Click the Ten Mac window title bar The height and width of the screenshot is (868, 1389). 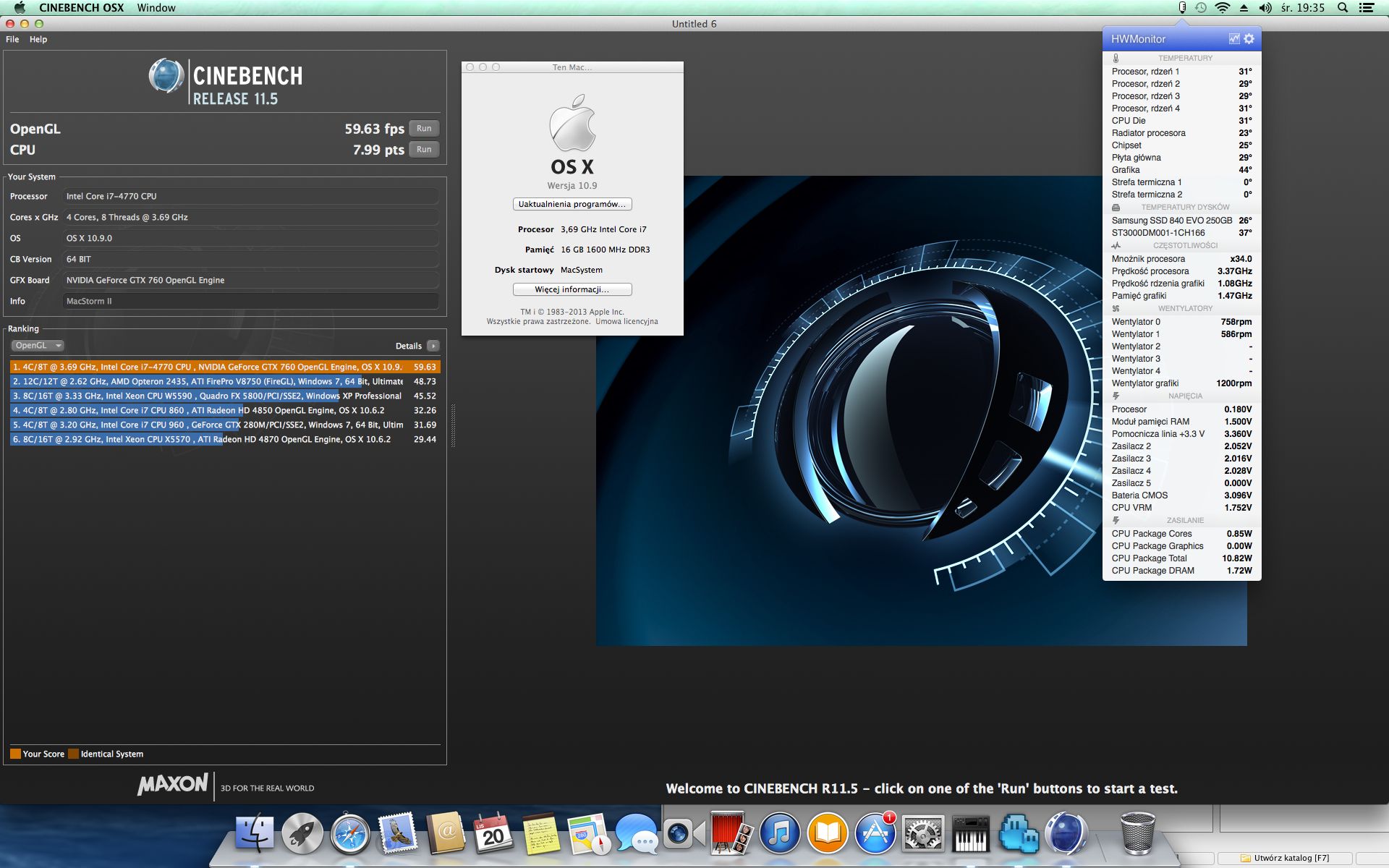coord(572,67)
